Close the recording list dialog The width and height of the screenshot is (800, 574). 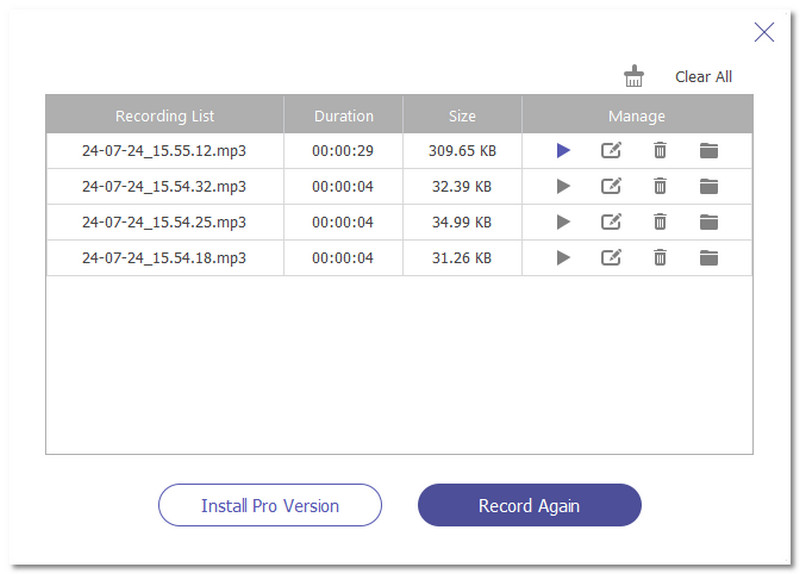[x=764, y=32]
